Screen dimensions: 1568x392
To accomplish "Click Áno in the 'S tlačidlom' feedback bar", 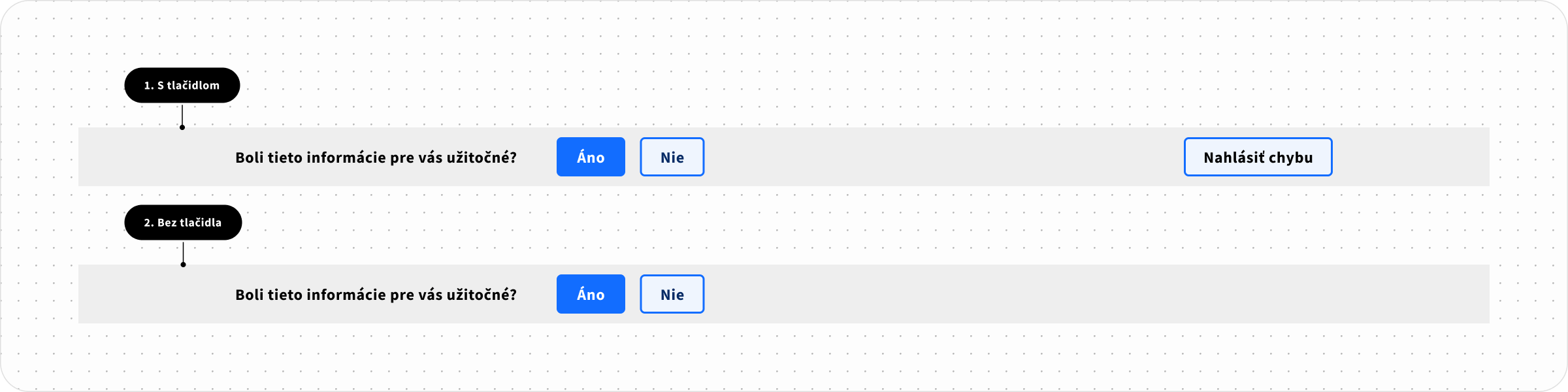I will pyautogui.click(x=591, y=157).
